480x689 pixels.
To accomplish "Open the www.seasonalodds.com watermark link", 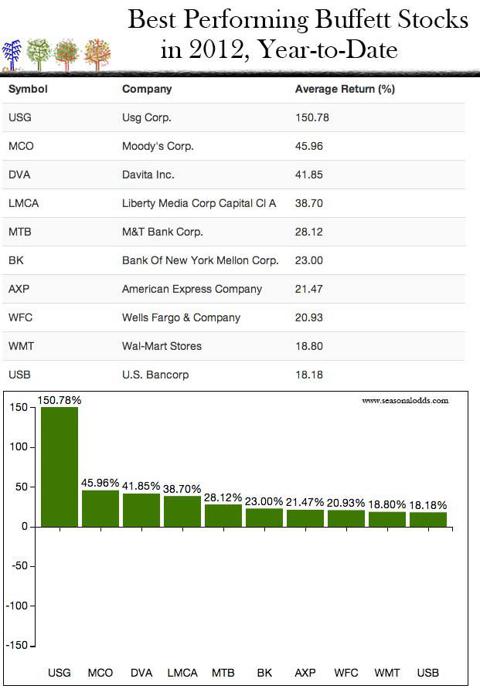I will pyautogui.click(x=405, y=400).
